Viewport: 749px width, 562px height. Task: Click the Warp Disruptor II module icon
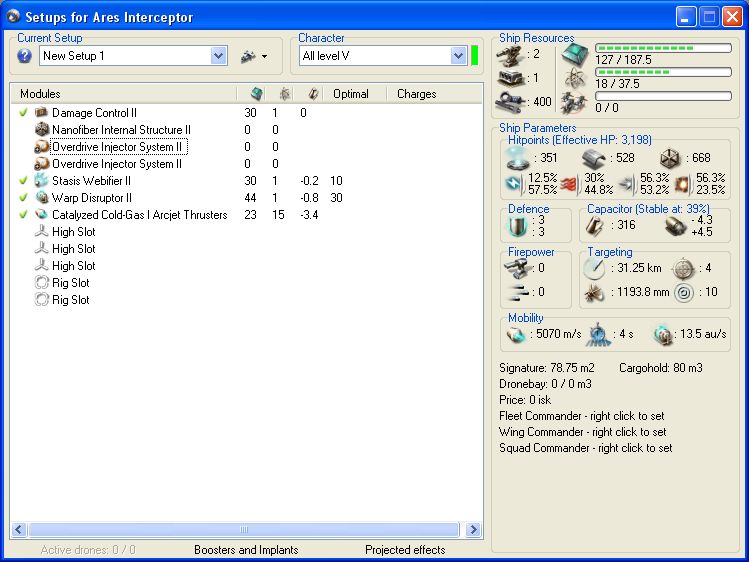pos(42,198)
